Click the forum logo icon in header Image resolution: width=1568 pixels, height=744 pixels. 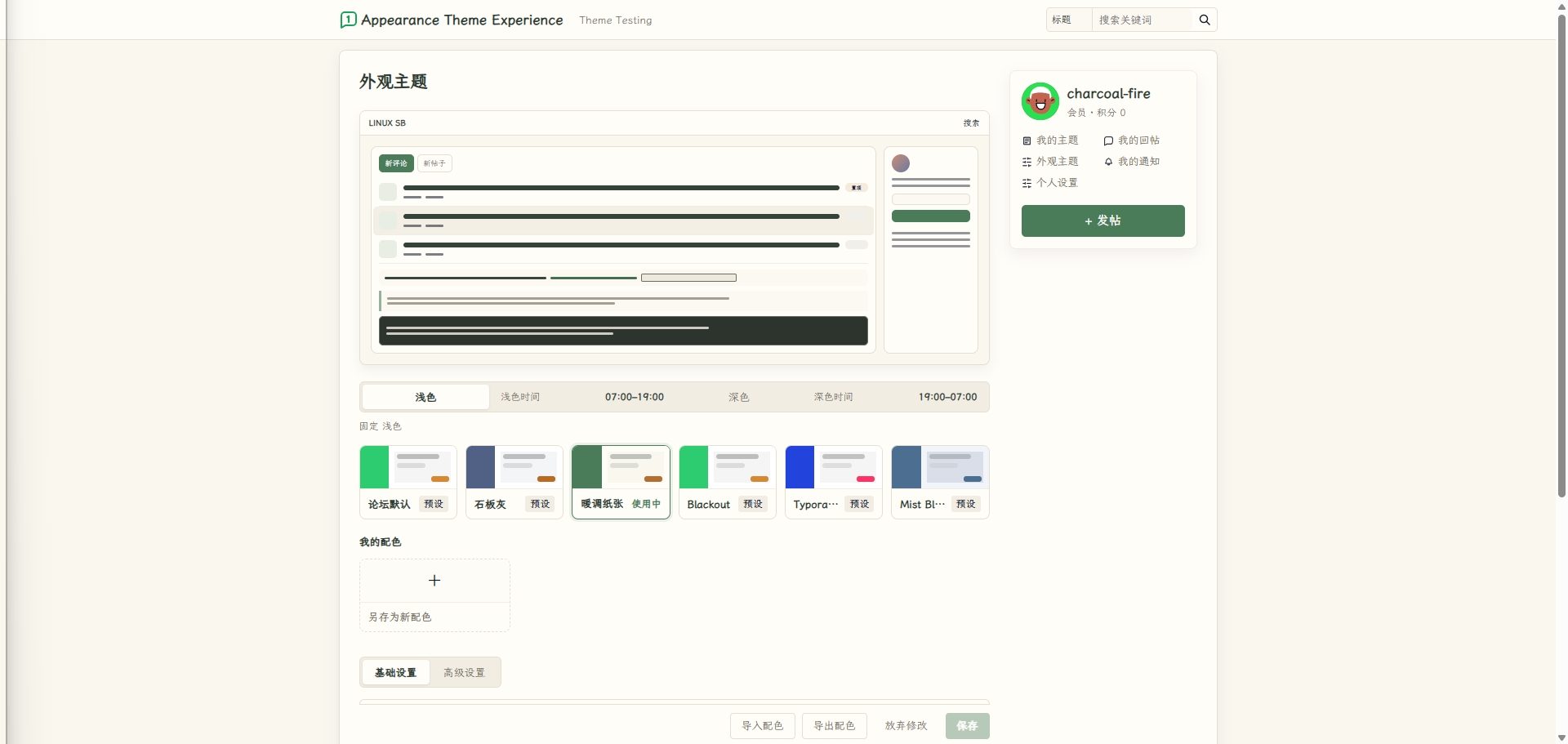[x=348, y=20]
